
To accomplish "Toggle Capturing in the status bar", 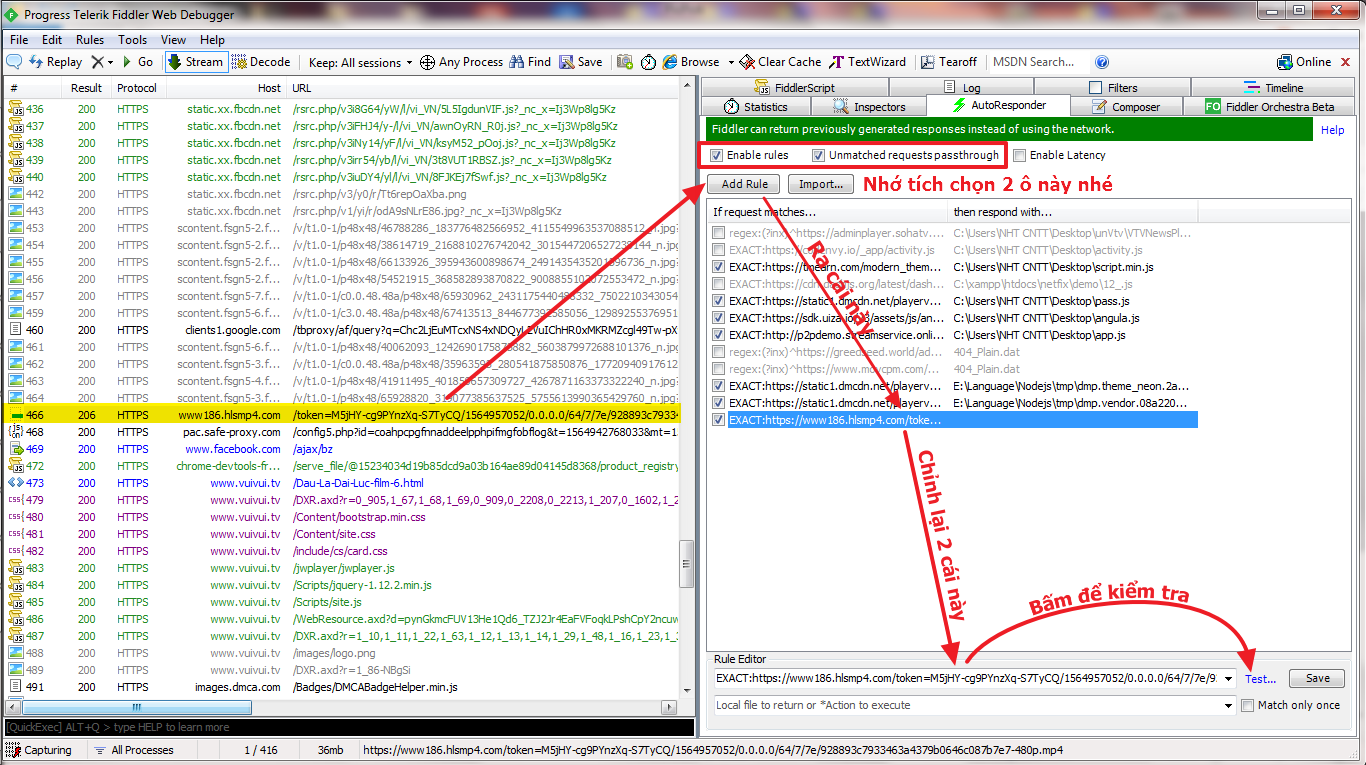I will point(40,750).
